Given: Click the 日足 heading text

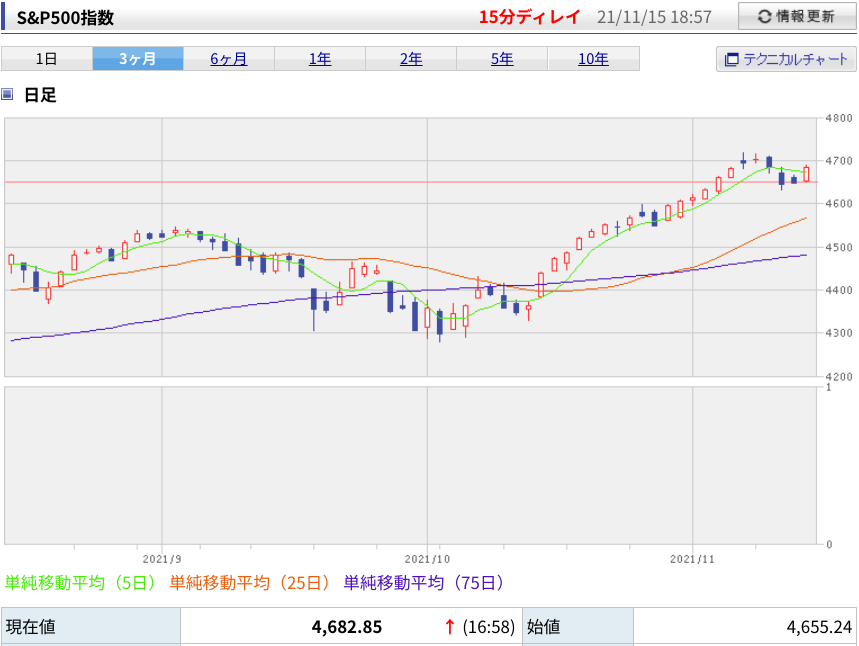Looking at the screenshot, I should (40, 95).
